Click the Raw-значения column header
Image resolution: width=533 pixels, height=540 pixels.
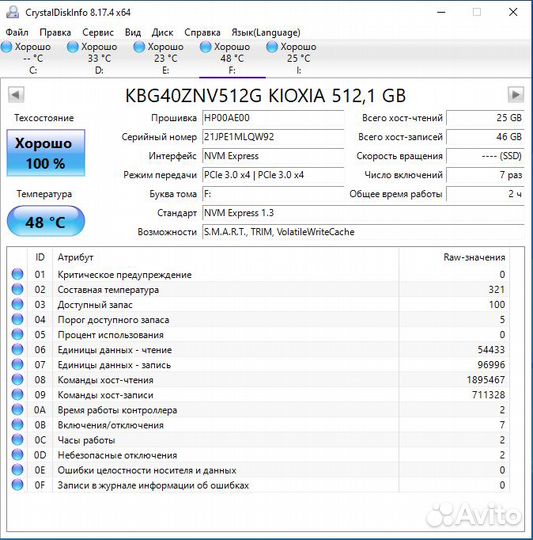pyautogui.click(x=454, y=257)
